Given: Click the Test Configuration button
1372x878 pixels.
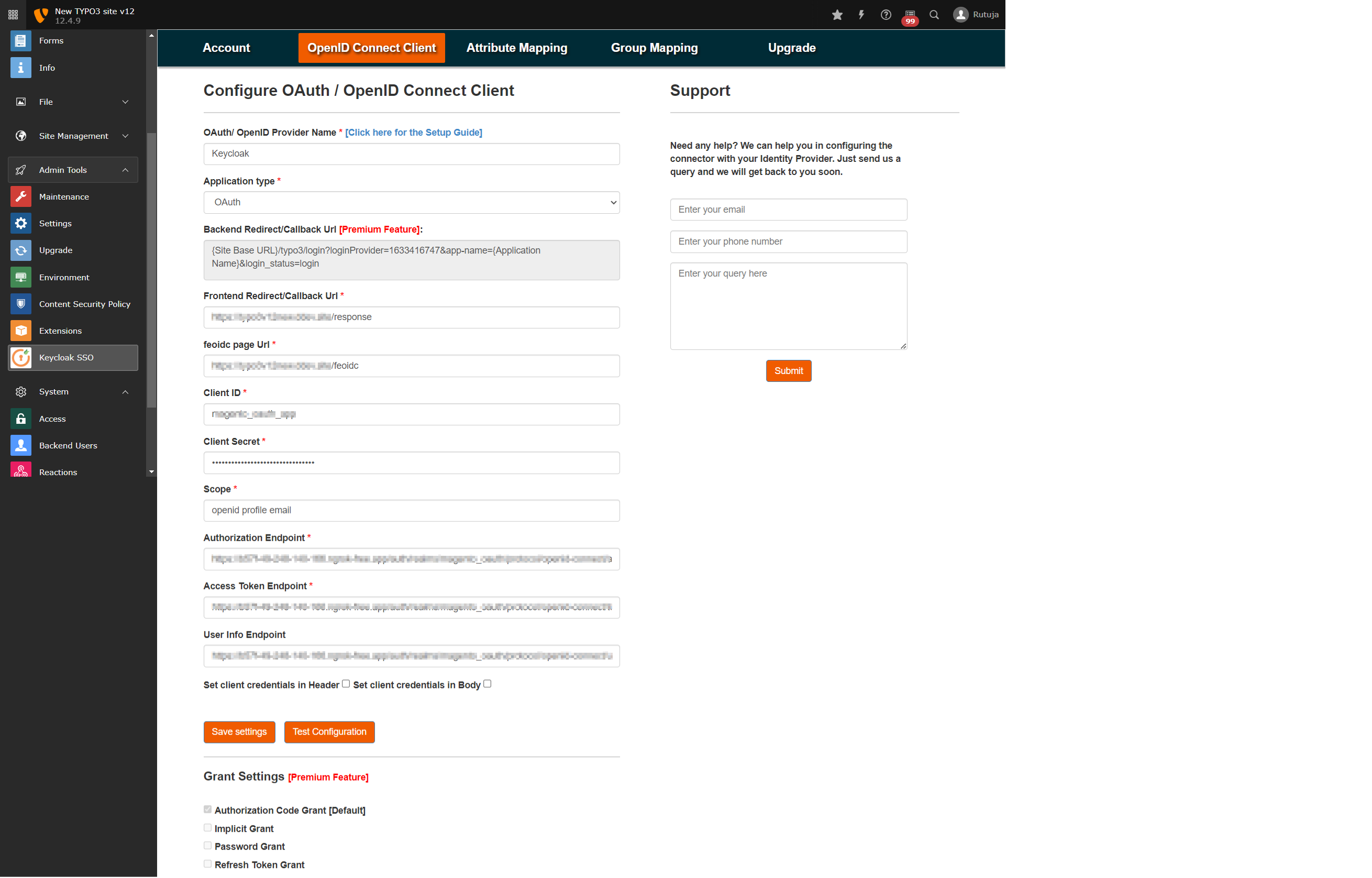Looking at the screenshot, I should (x=329, y=732).
